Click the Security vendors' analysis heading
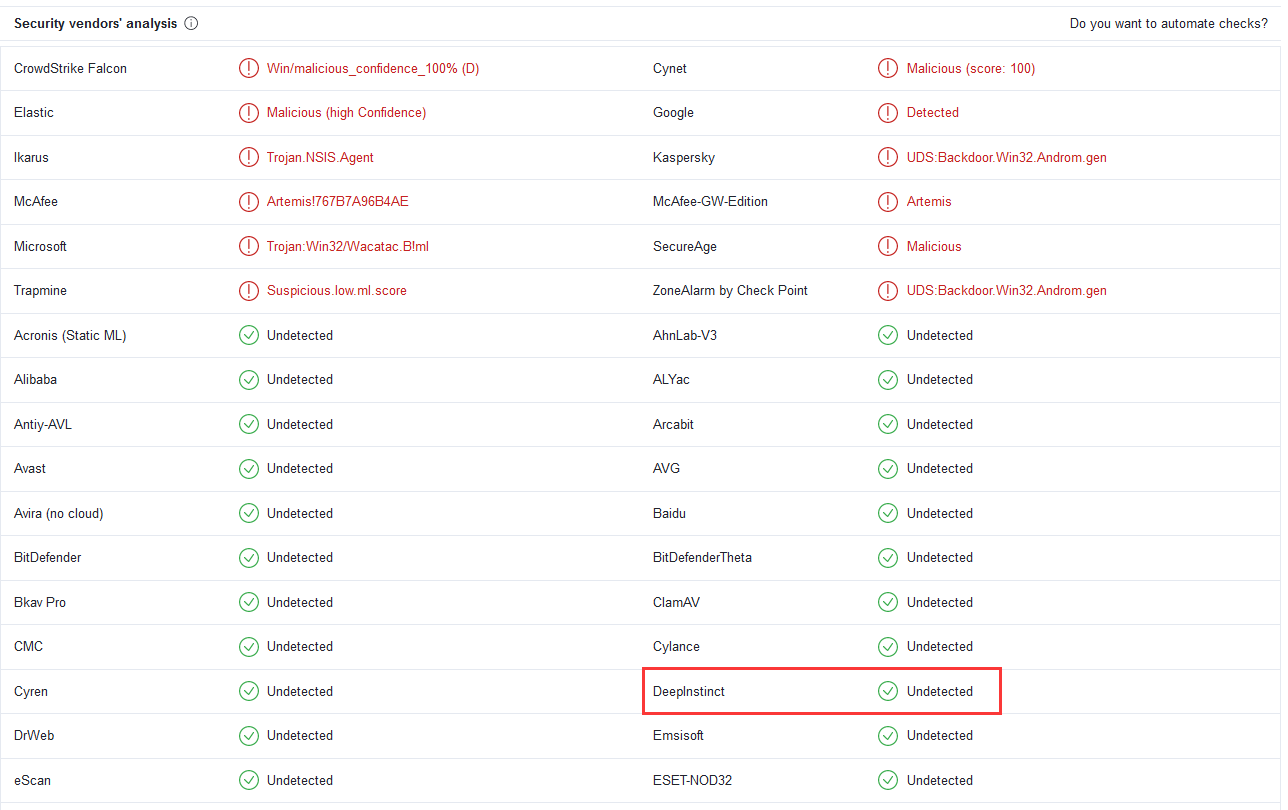Screen dimensions: 1288x810 tap(95, 24)
